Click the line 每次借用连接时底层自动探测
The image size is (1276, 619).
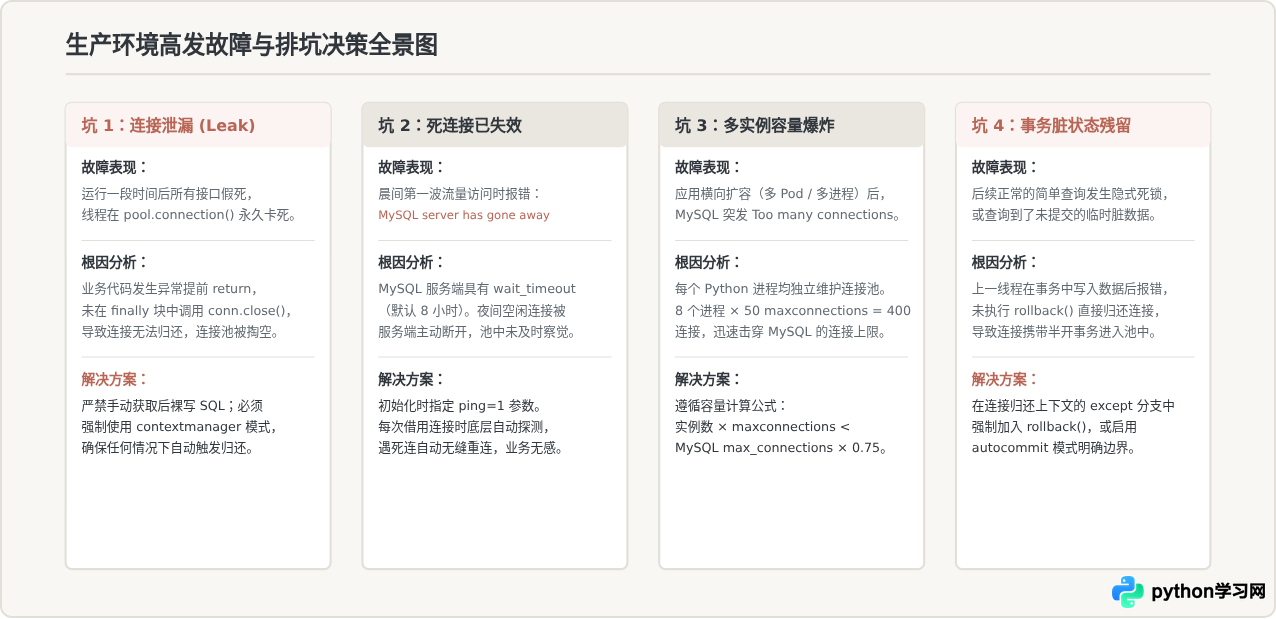click(x=464, y=426)
